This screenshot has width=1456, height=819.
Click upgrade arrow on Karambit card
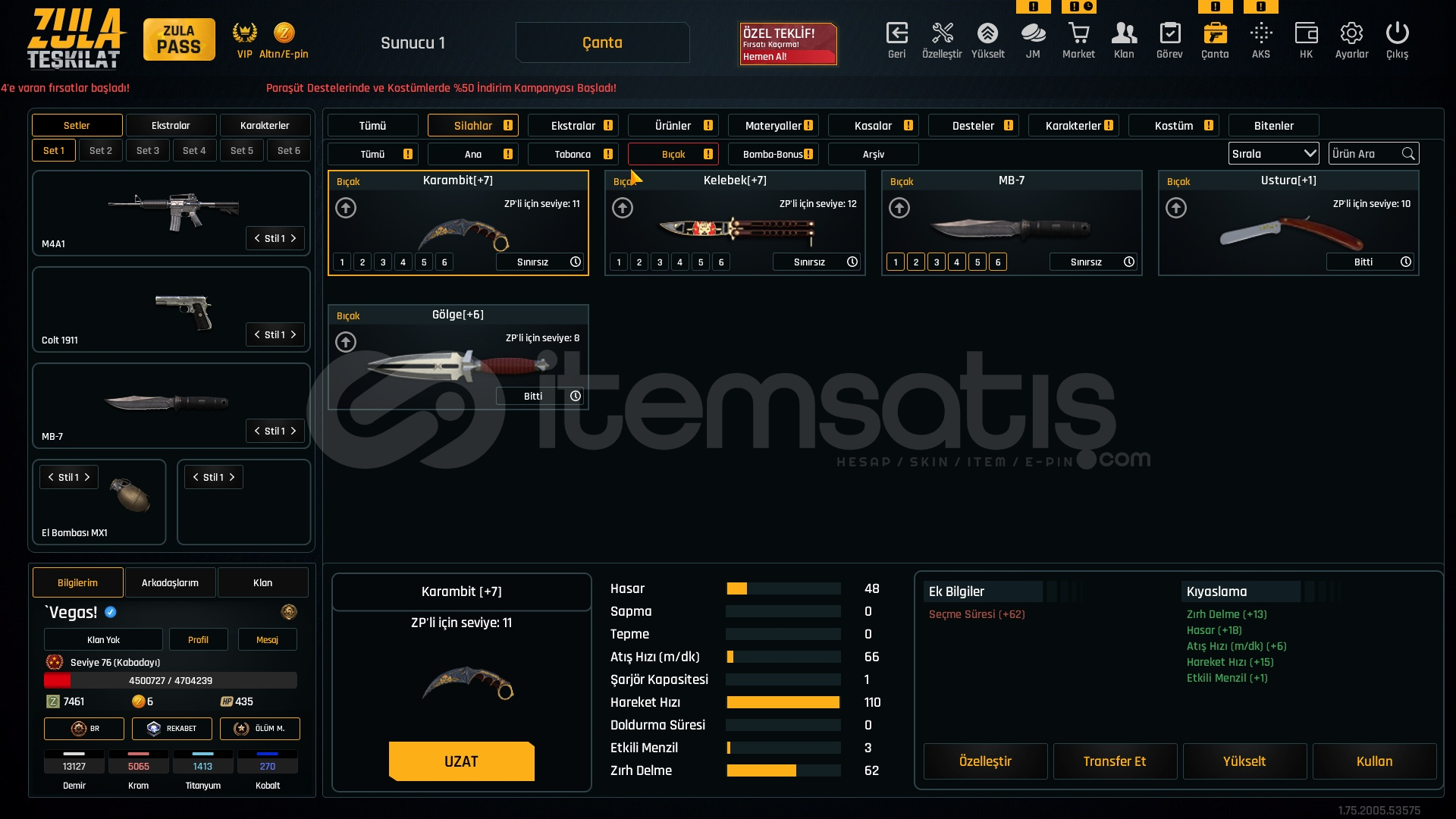point(346,208)
